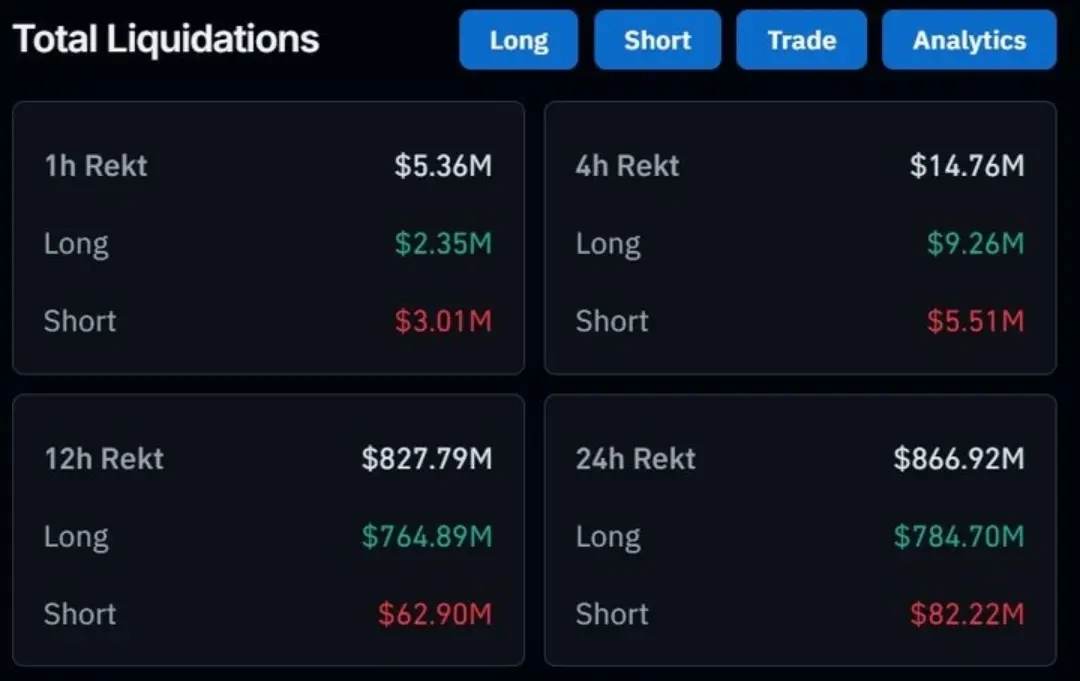Click the 12h short value $62.90M
Screen dimensions: 1080x681
(435, 614)
